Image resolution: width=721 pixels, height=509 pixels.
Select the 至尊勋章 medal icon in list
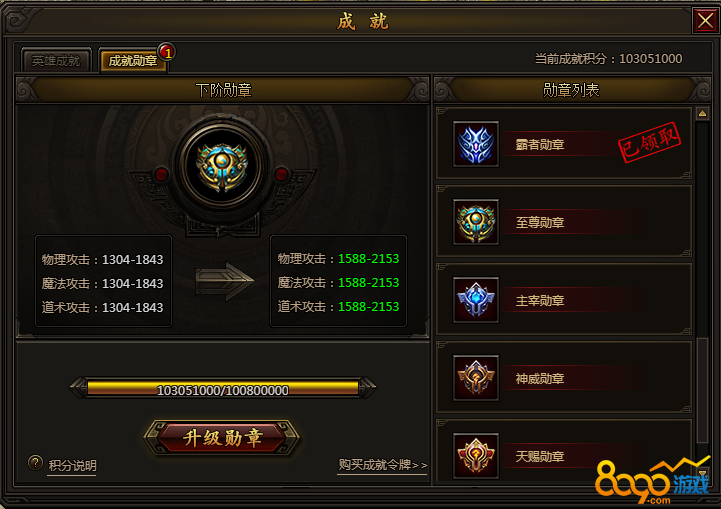[475, 222]
